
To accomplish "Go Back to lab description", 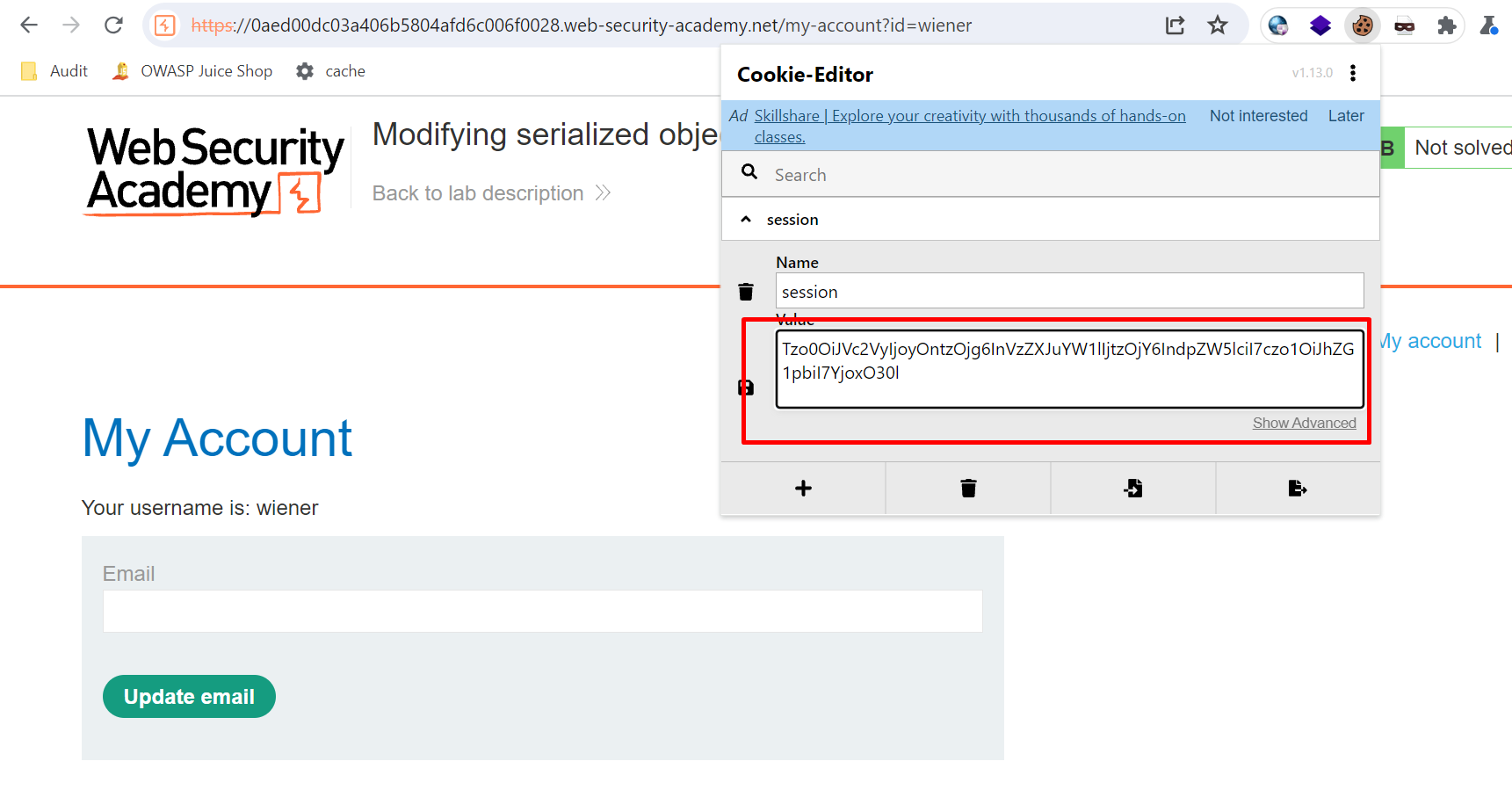I will point(491,193).
